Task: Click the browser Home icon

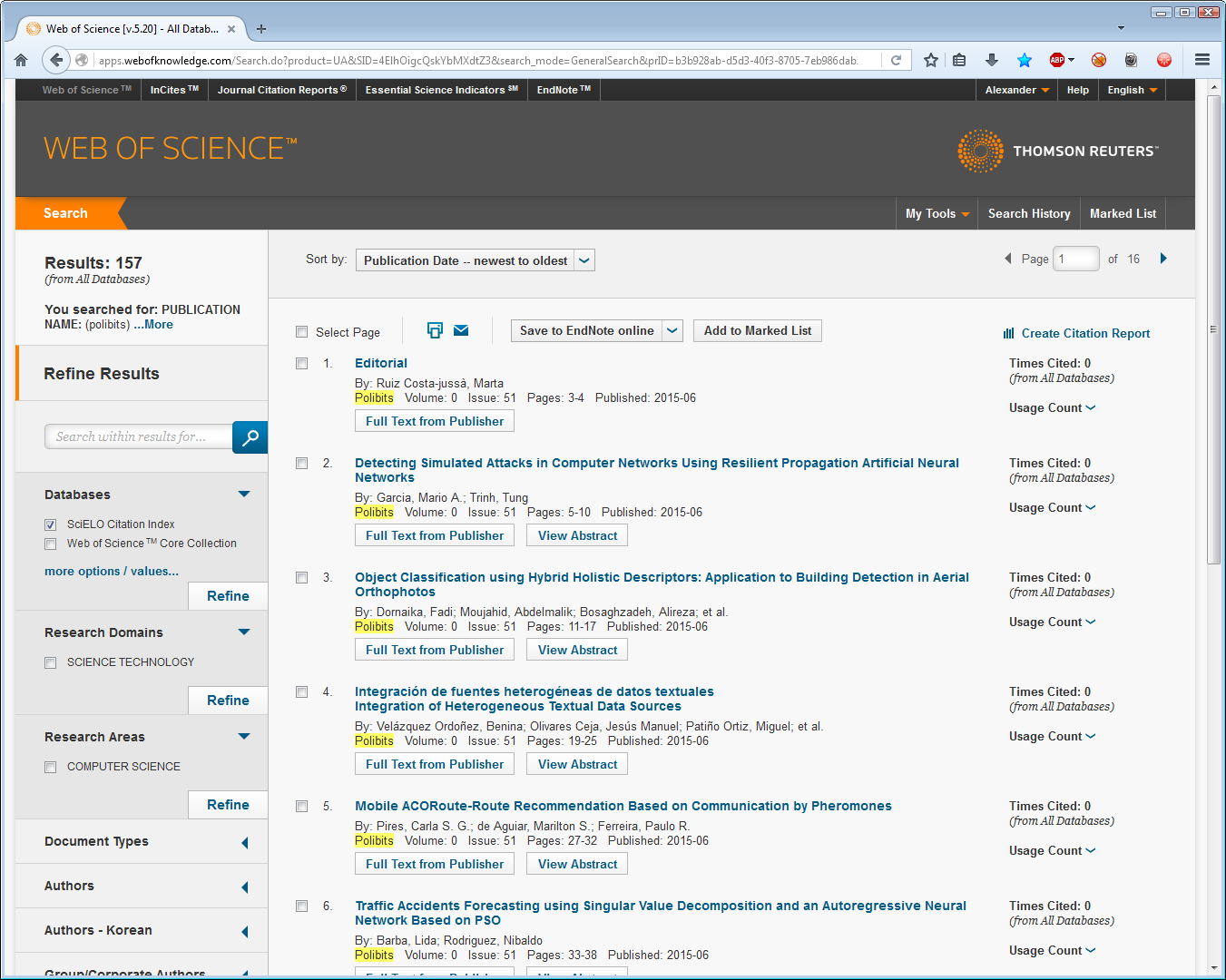Action: [x=21, y=60]
